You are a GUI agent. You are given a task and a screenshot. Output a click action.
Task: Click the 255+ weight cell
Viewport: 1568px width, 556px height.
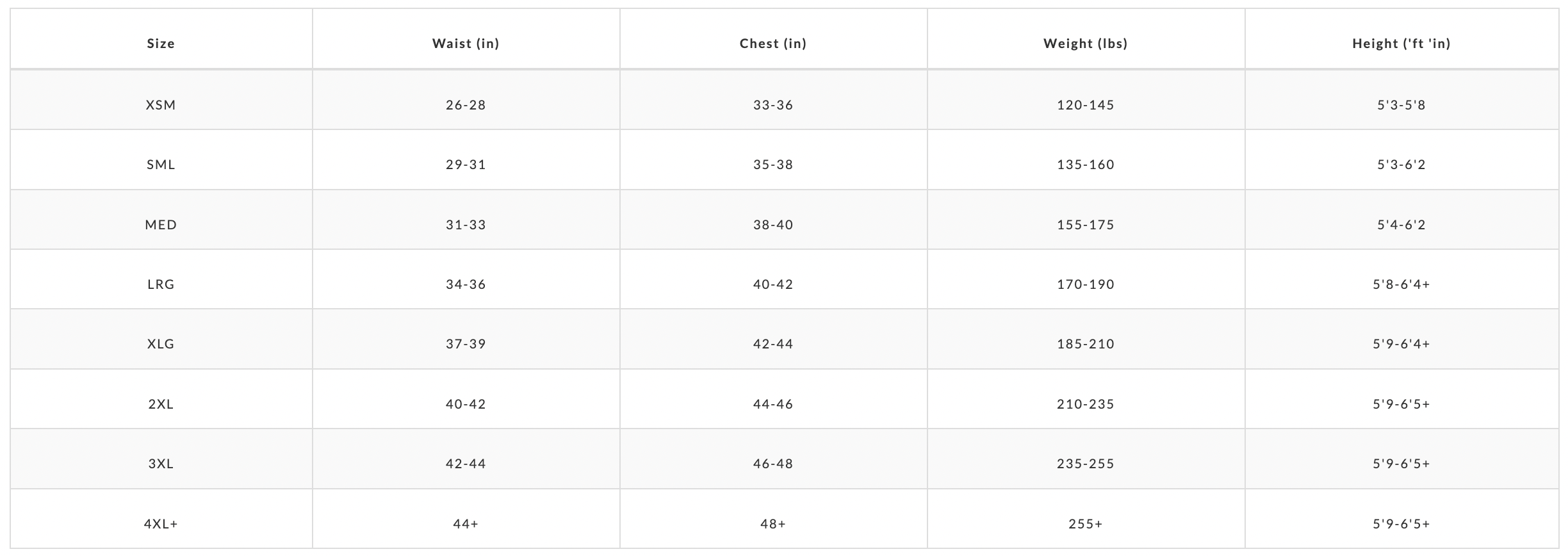1086,524
